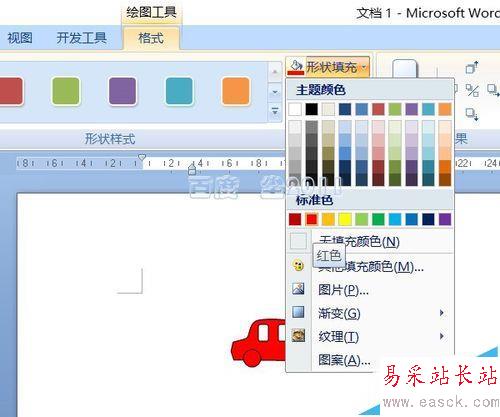Pick the orange theme color swatch

(x=445, y=109)
